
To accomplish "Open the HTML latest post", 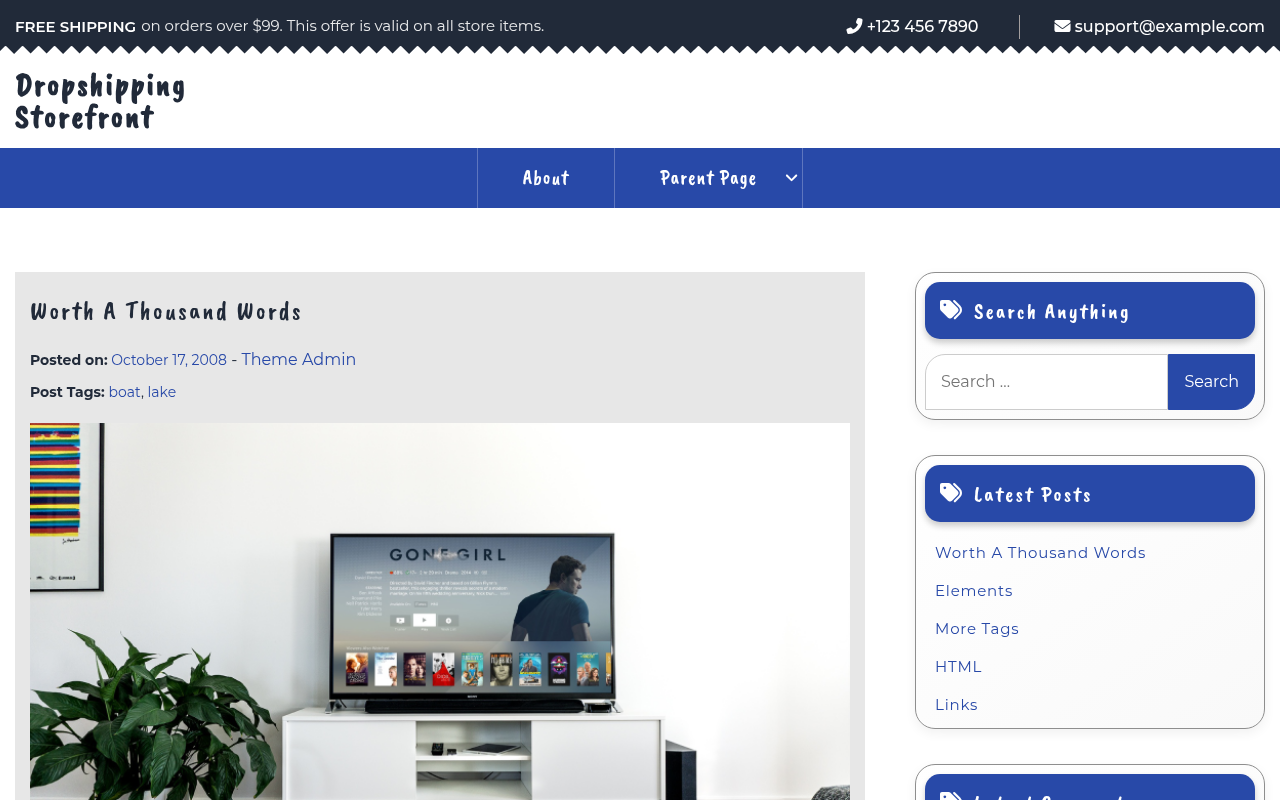I will coord(958,666).
